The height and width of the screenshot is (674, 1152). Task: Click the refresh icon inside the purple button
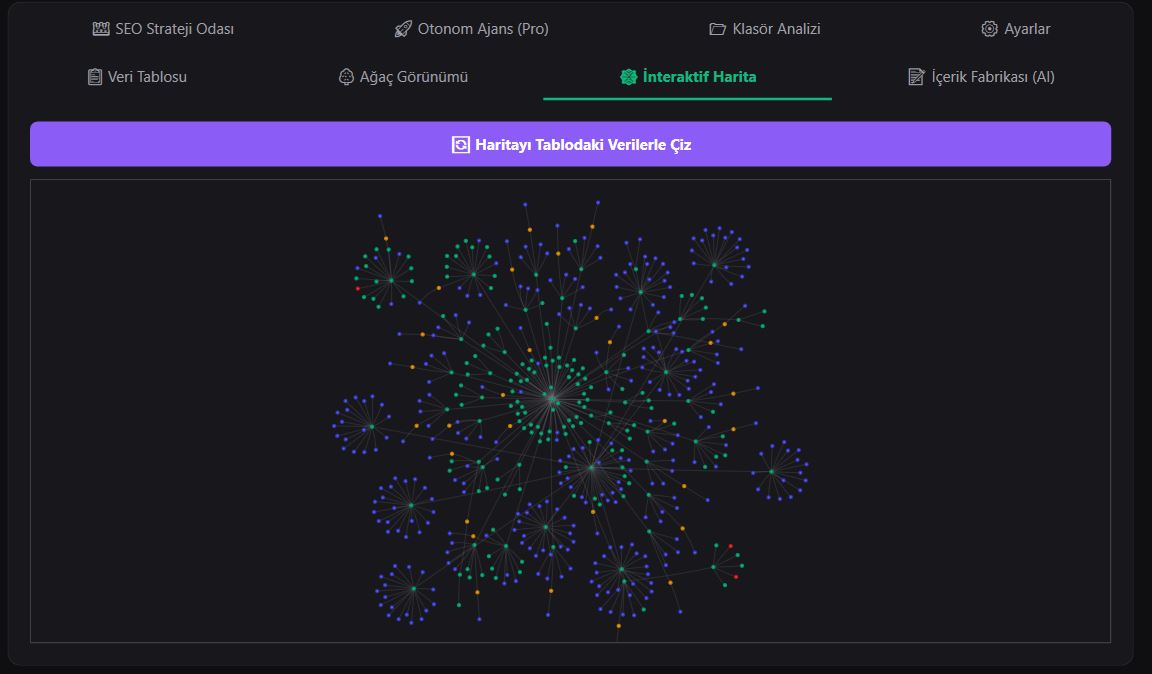[460, 145]
